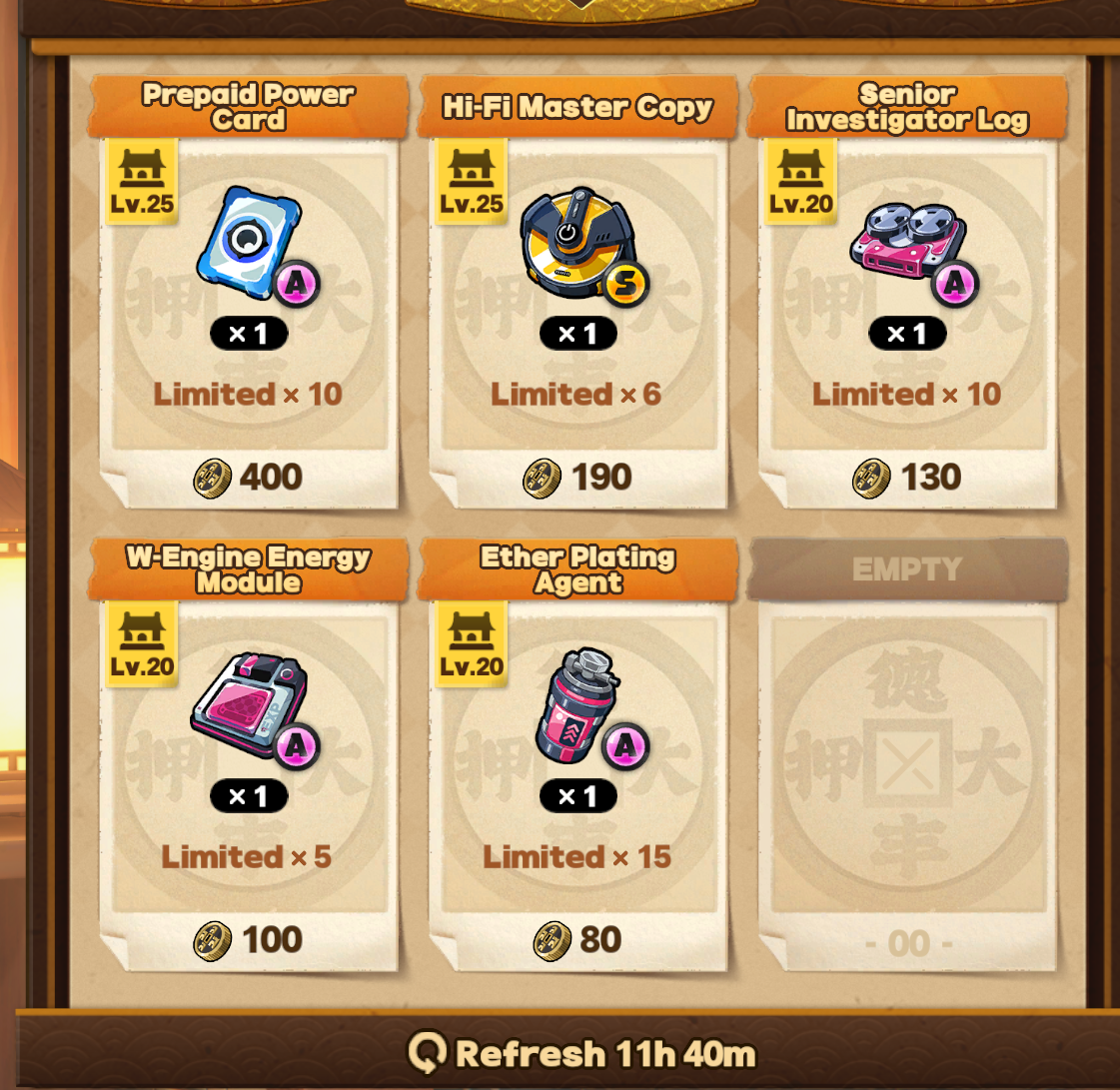Click the coin icon beside price 400
Image resolution: width=1120 pixels, height=1090 pixels.
212,478
